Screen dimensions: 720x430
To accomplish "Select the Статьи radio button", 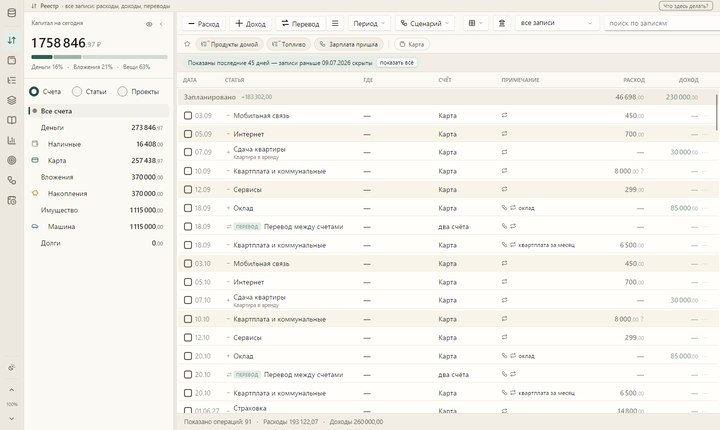I will click(77, 91).
